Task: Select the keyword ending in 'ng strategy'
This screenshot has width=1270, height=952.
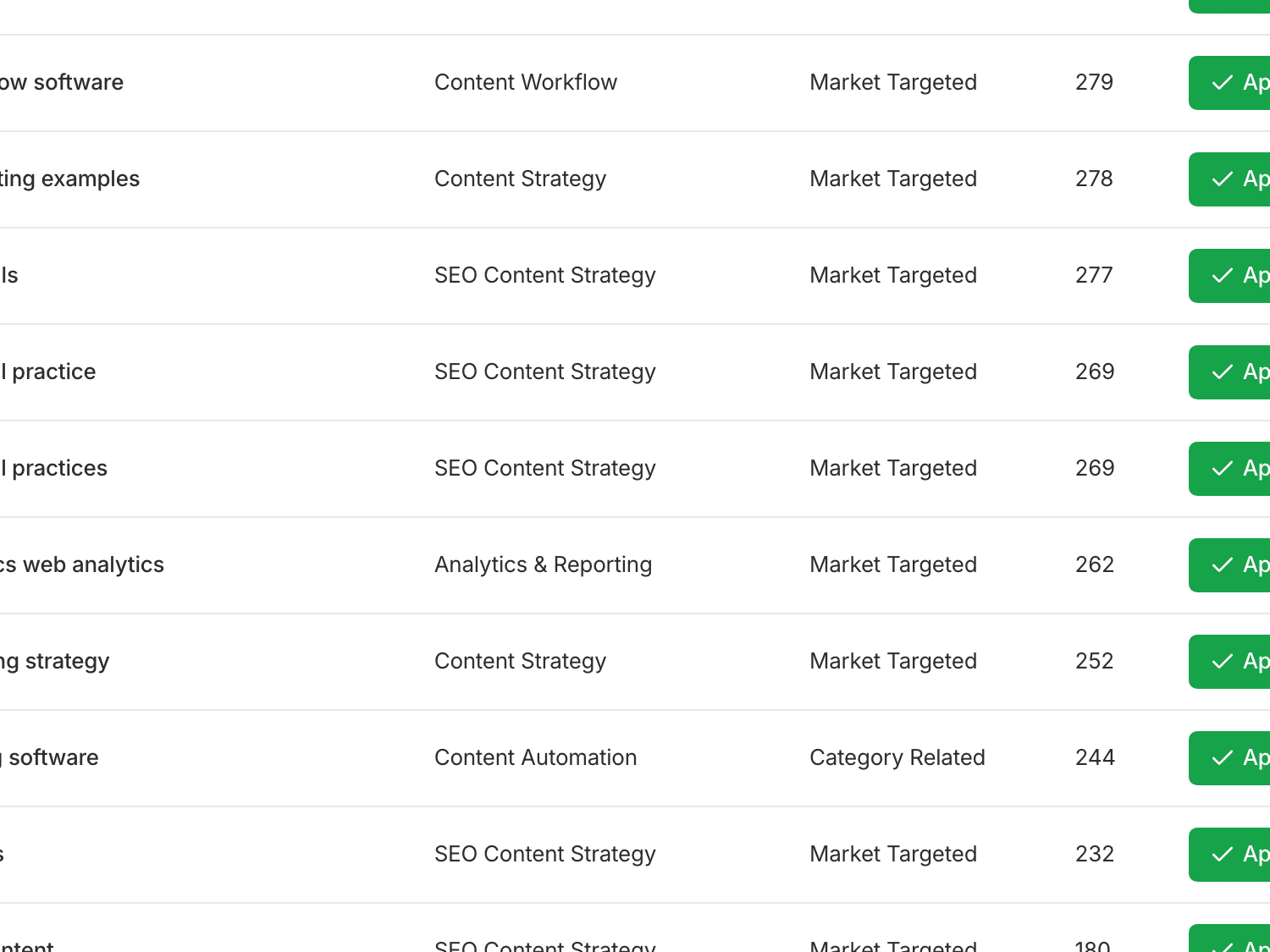Action: 55,661
